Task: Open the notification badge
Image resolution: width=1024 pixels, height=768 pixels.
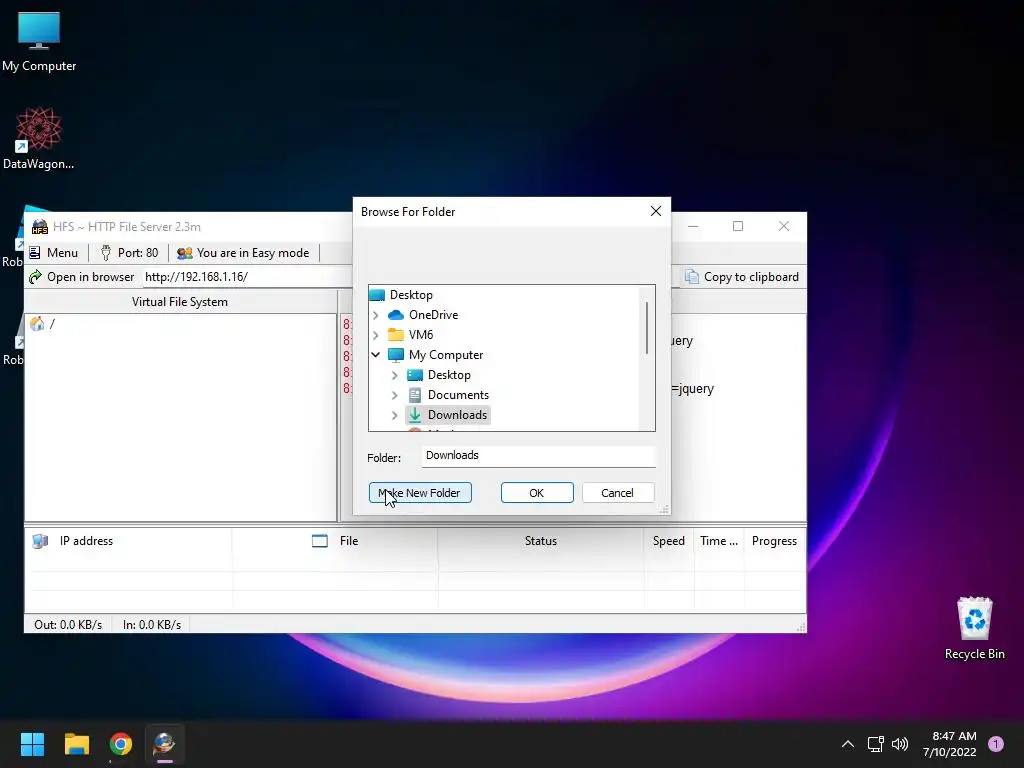Action: (996, 744)
